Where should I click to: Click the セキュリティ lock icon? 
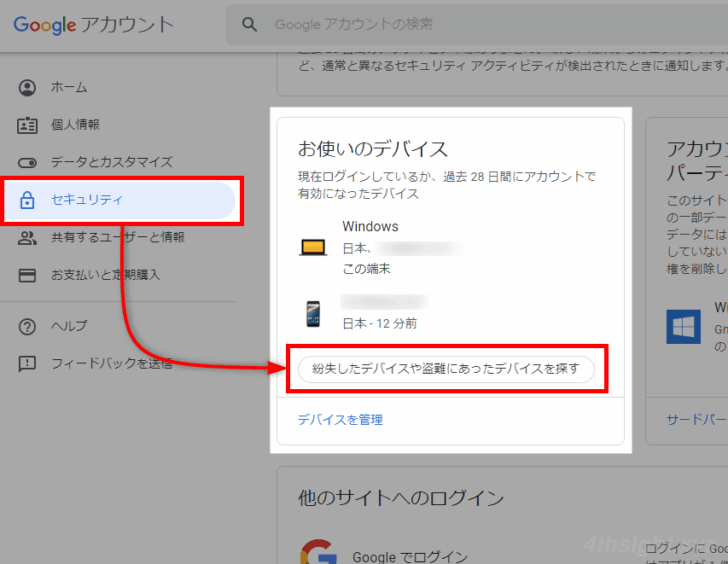tap(27, 200)
